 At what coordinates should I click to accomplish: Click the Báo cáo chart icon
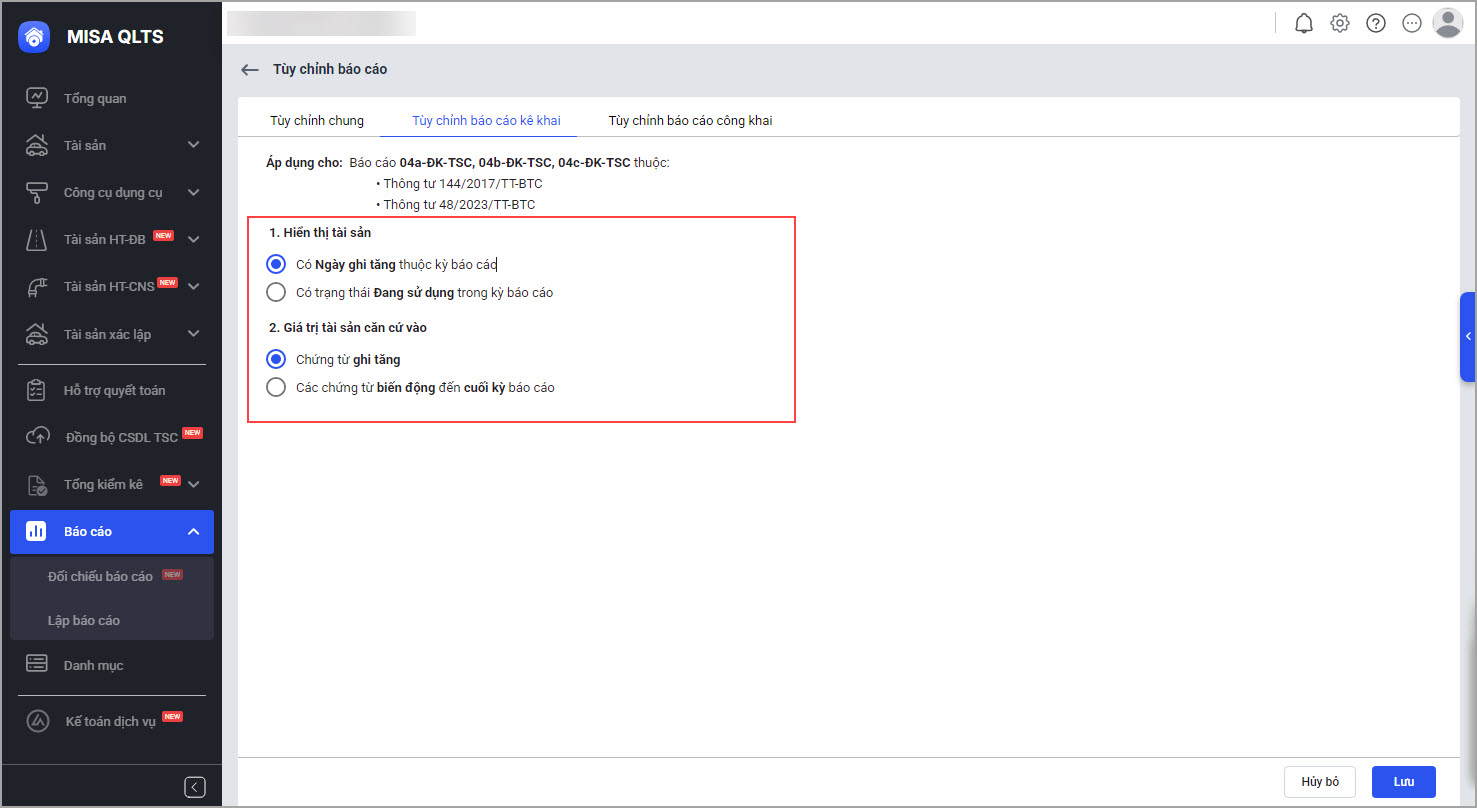(36, 531)
